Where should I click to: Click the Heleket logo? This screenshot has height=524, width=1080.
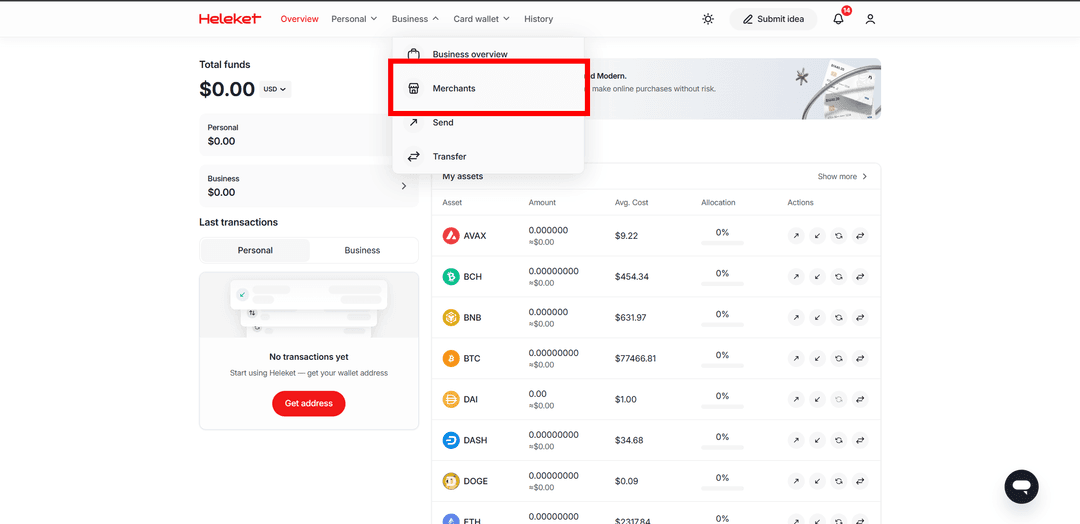(230, 19)
